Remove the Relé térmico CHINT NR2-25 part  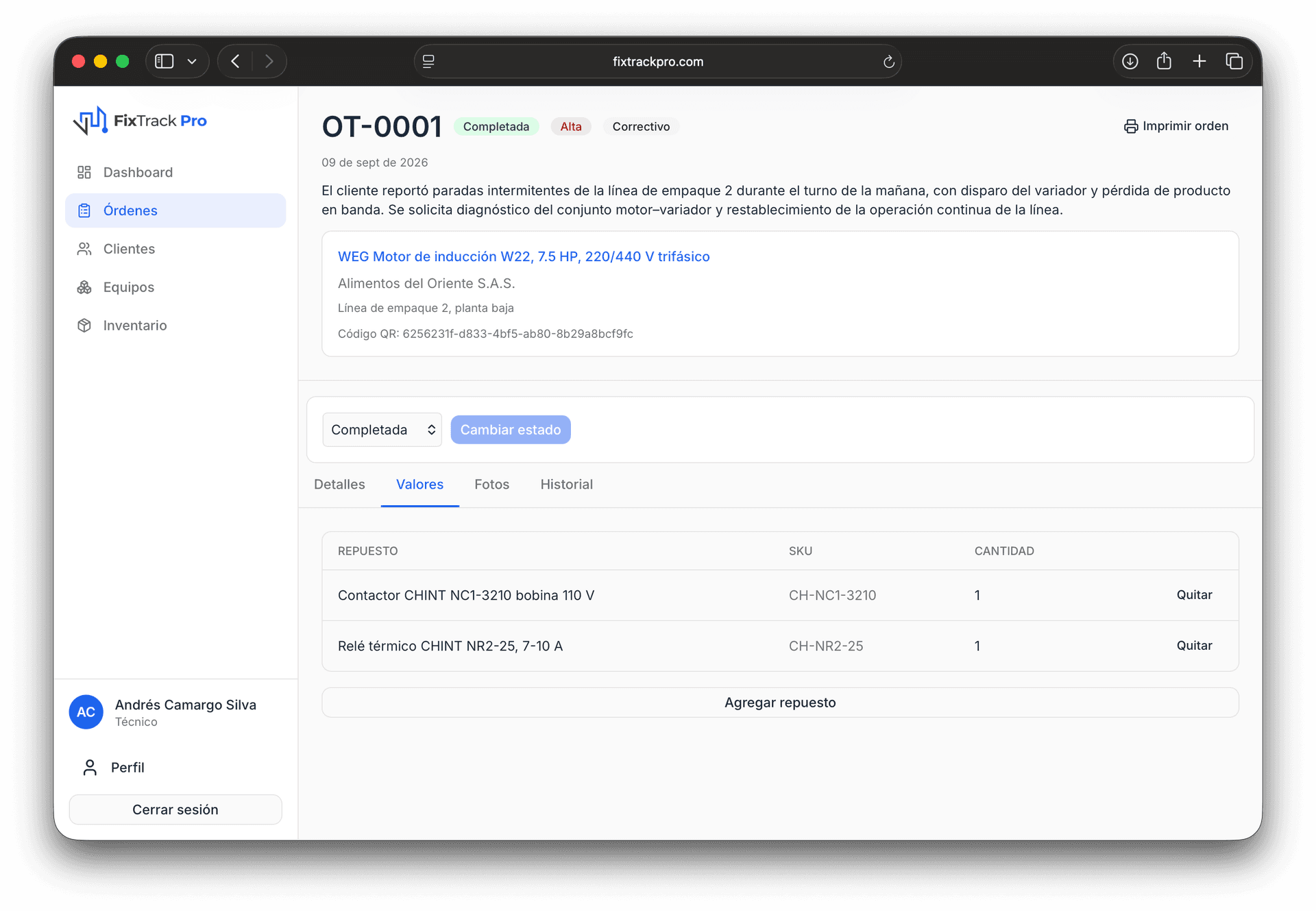pos(1195,646)
